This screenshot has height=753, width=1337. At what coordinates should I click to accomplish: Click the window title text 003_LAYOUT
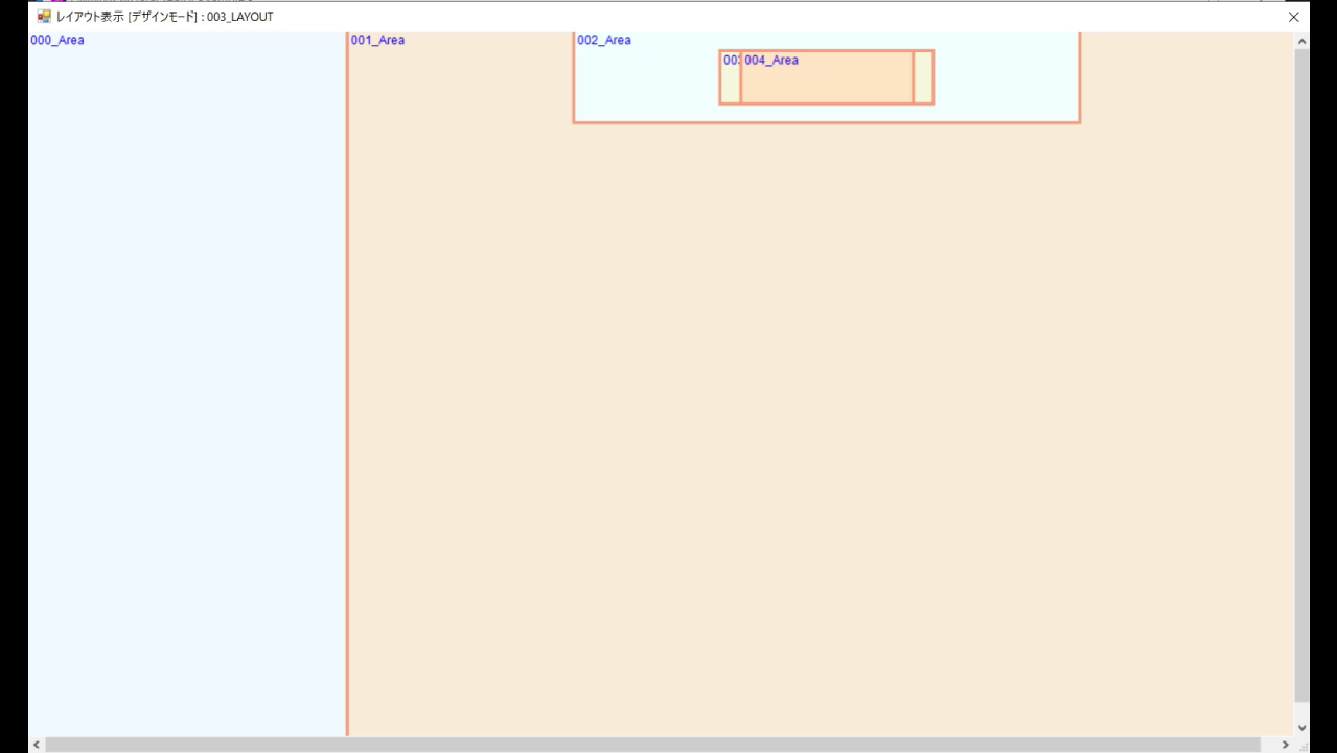point(240,17)
